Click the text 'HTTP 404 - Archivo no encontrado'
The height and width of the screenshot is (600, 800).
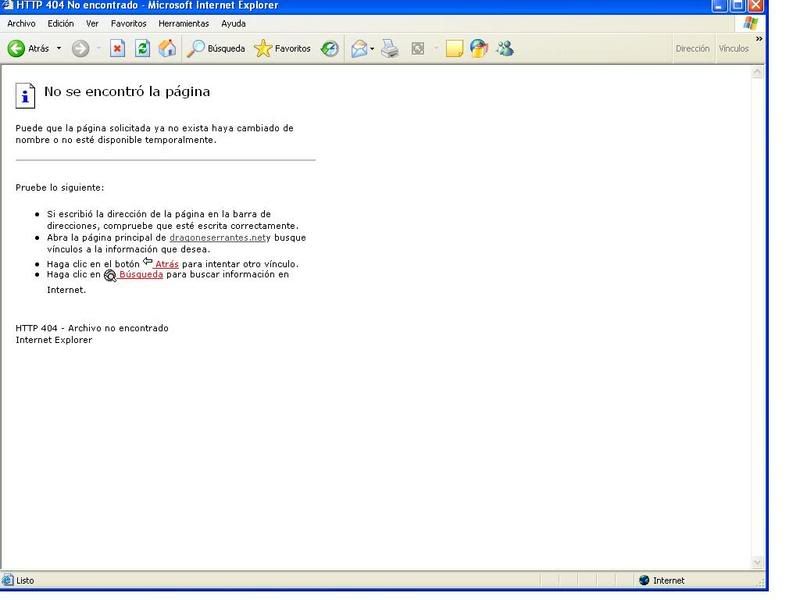92,328
